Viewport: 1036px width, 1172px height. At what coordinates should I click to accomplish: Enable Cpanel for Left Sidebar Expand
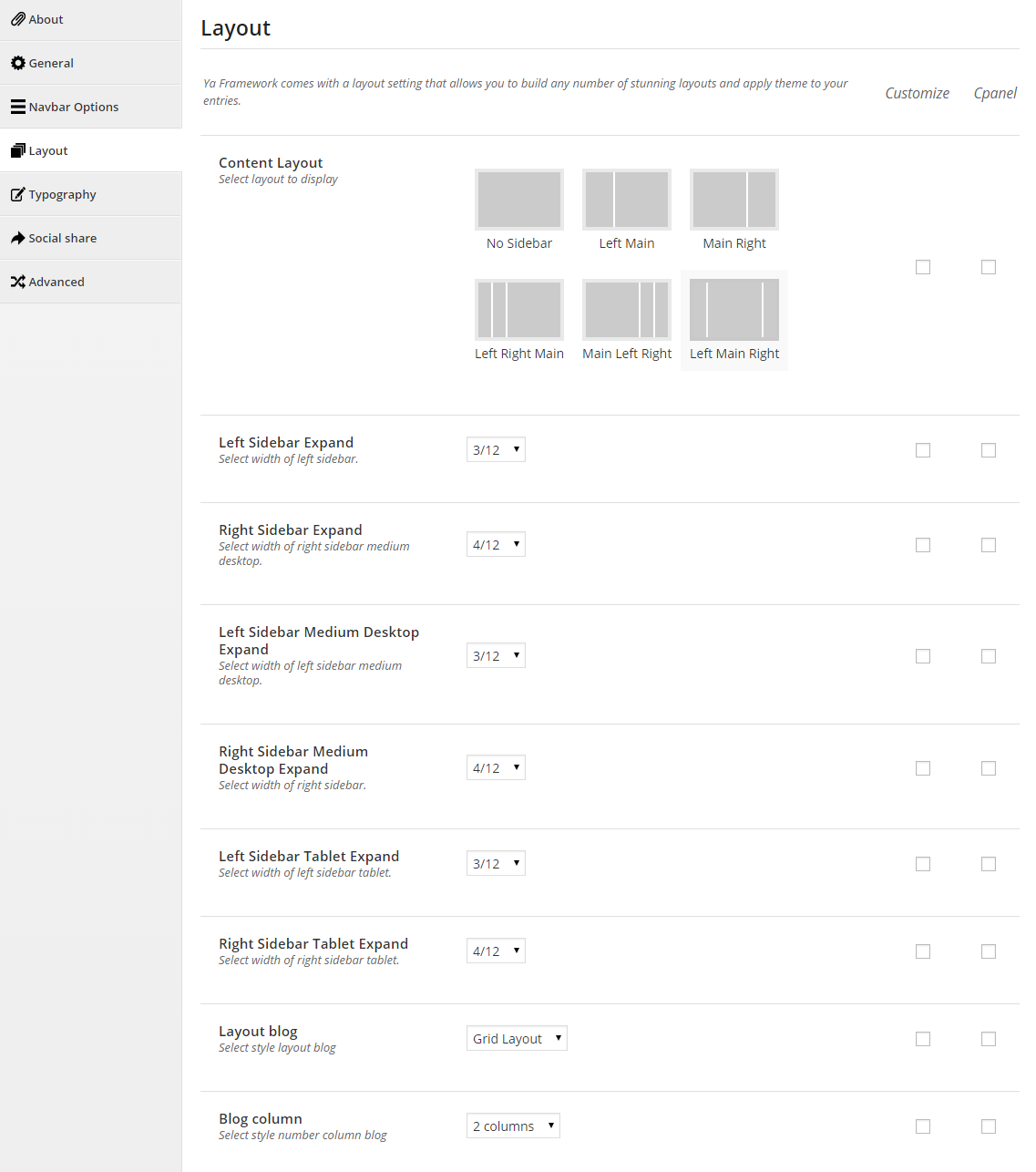tap(989, 450)
